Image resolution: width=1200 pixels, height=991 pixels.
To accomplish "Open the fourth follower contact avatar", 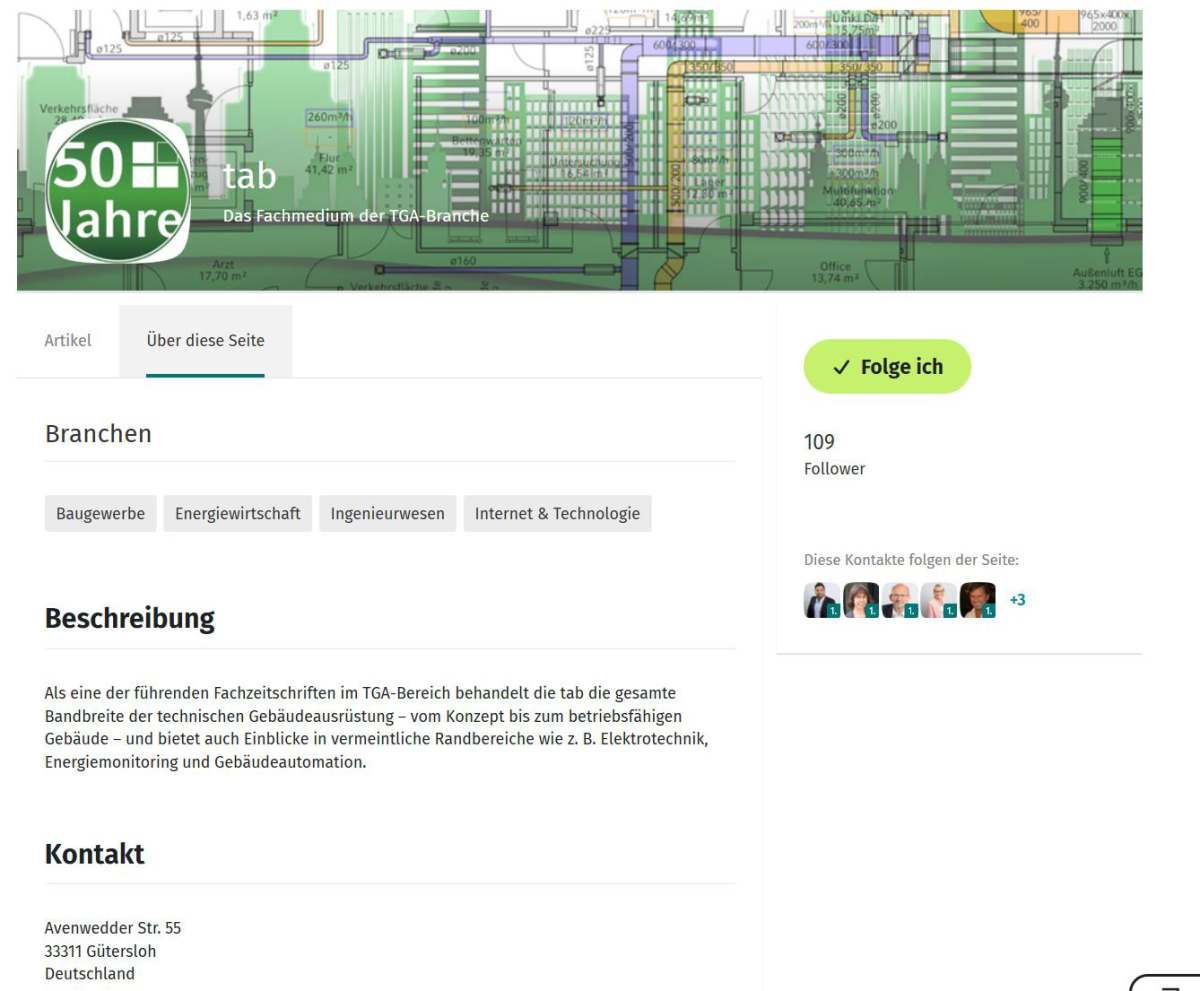I will [x=939, y=600].
